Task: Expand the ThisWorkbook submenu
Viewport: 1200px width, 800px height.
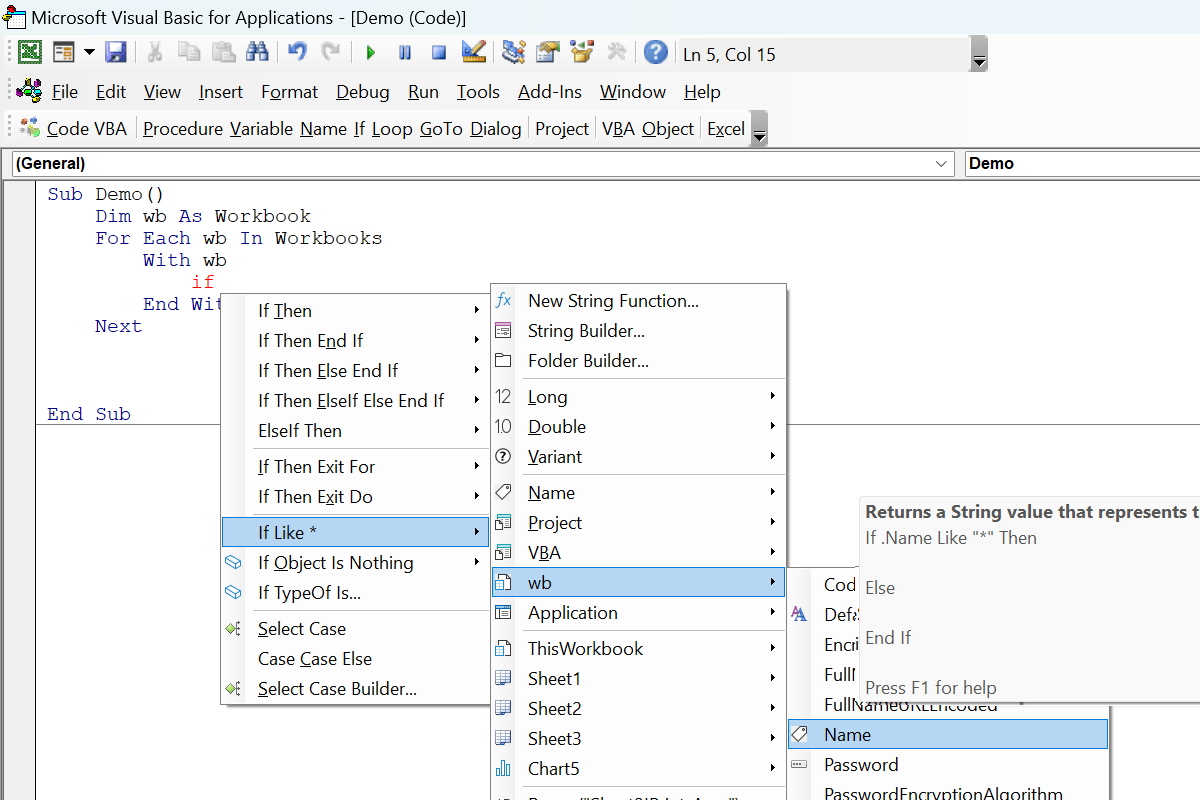Action: [x=639, y=649]
